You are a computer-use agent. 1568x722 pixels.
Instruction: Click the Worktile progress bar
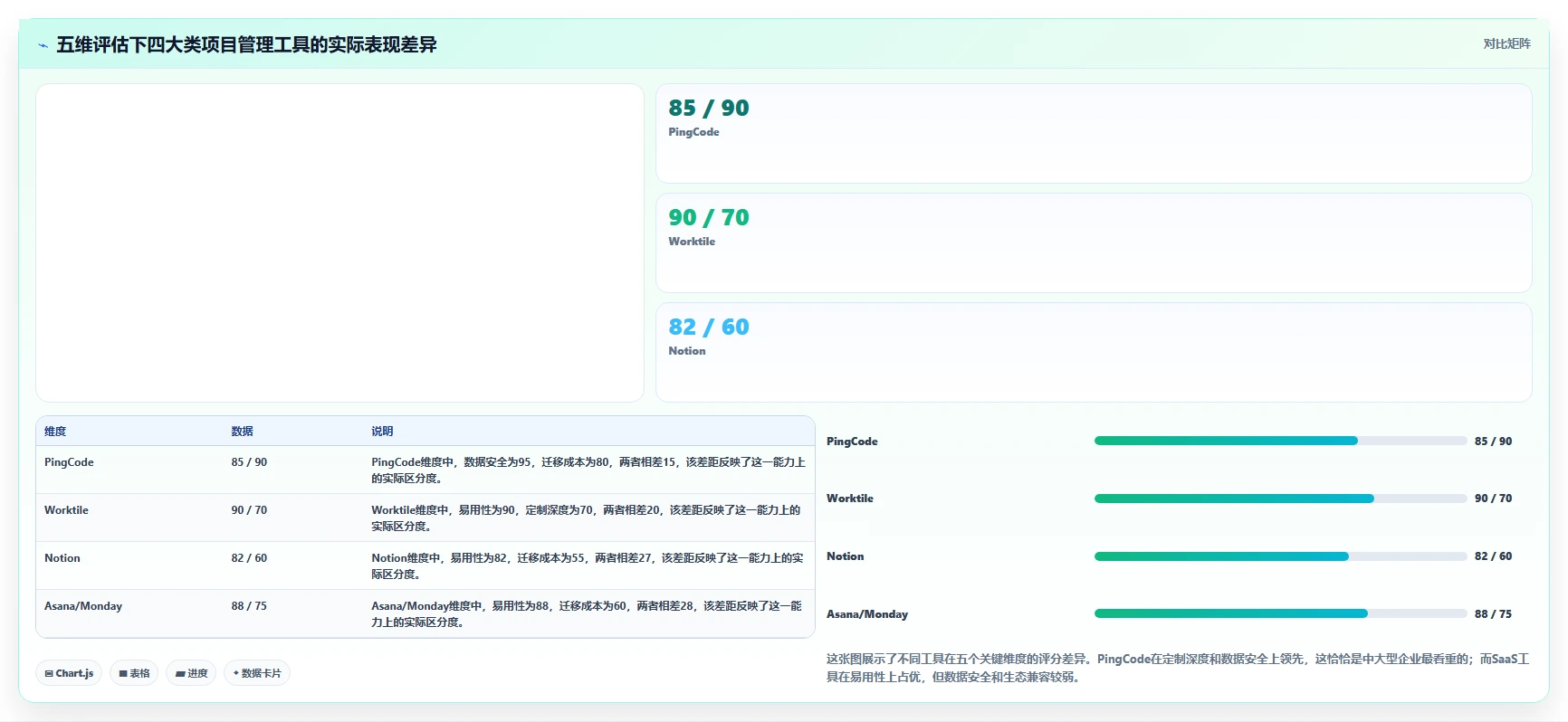coord(1280,499)
